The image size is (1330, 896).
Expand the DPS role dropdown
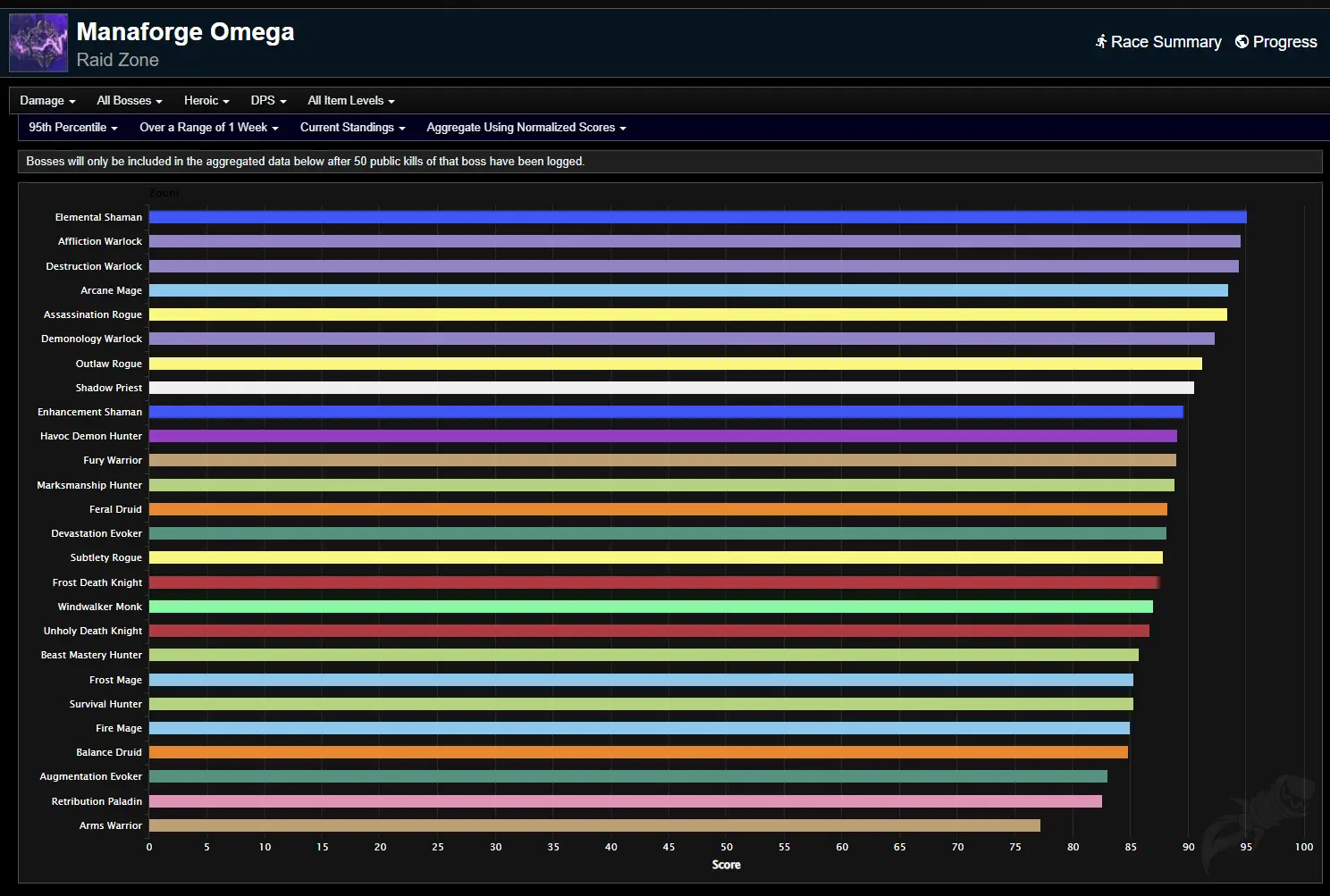coord(268,101)
